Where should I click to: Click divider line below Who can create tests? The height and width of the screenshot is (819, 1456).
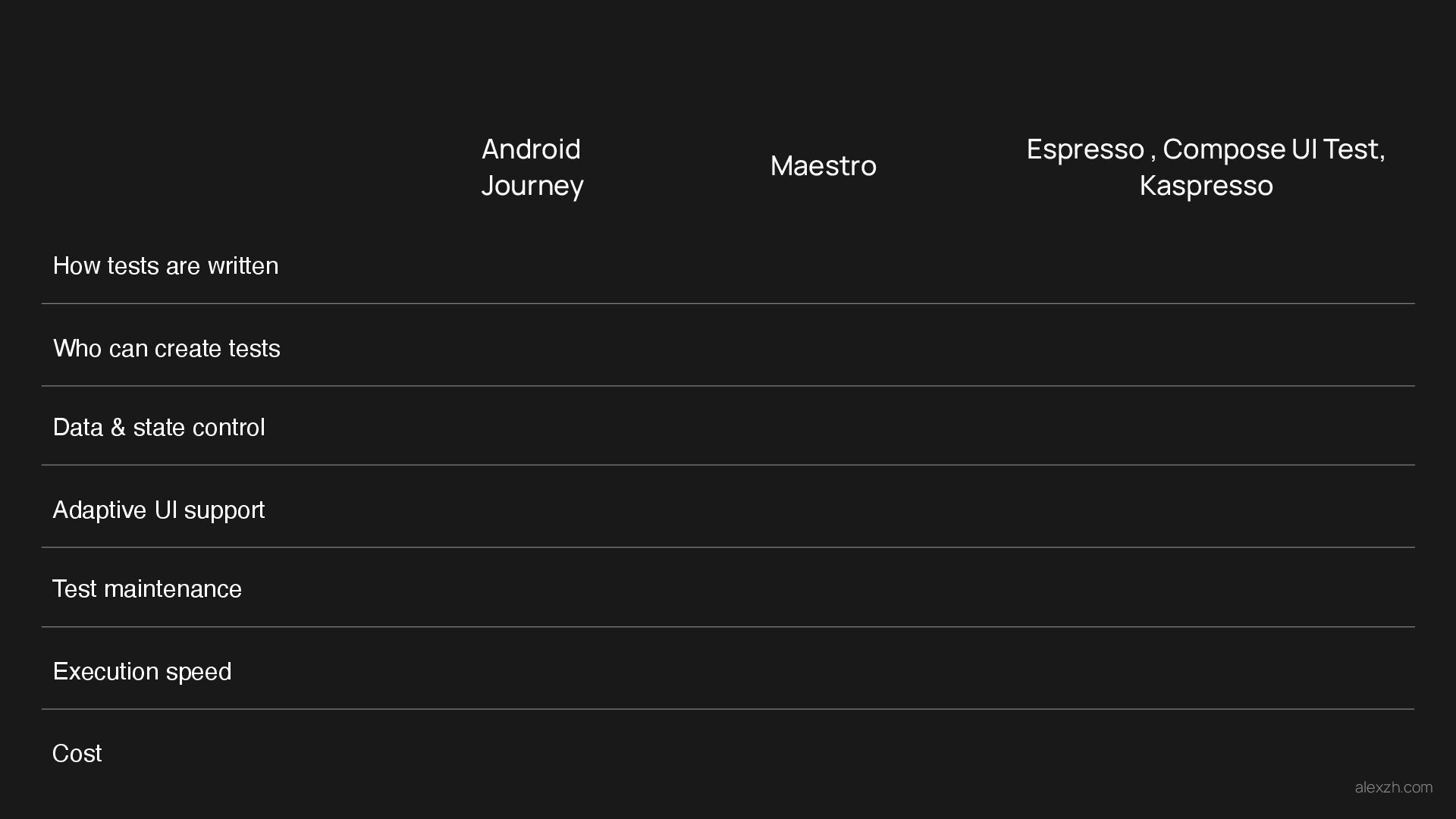[x=728, y=386]
